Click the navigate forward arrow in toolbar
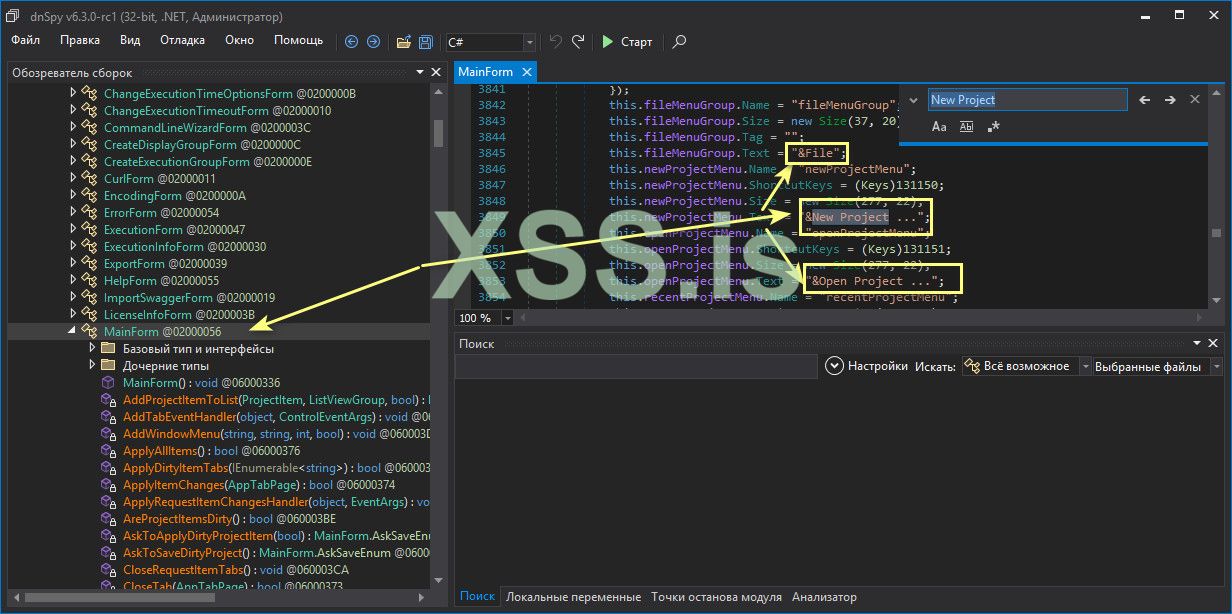The image size is (1232, 614). 373,42
